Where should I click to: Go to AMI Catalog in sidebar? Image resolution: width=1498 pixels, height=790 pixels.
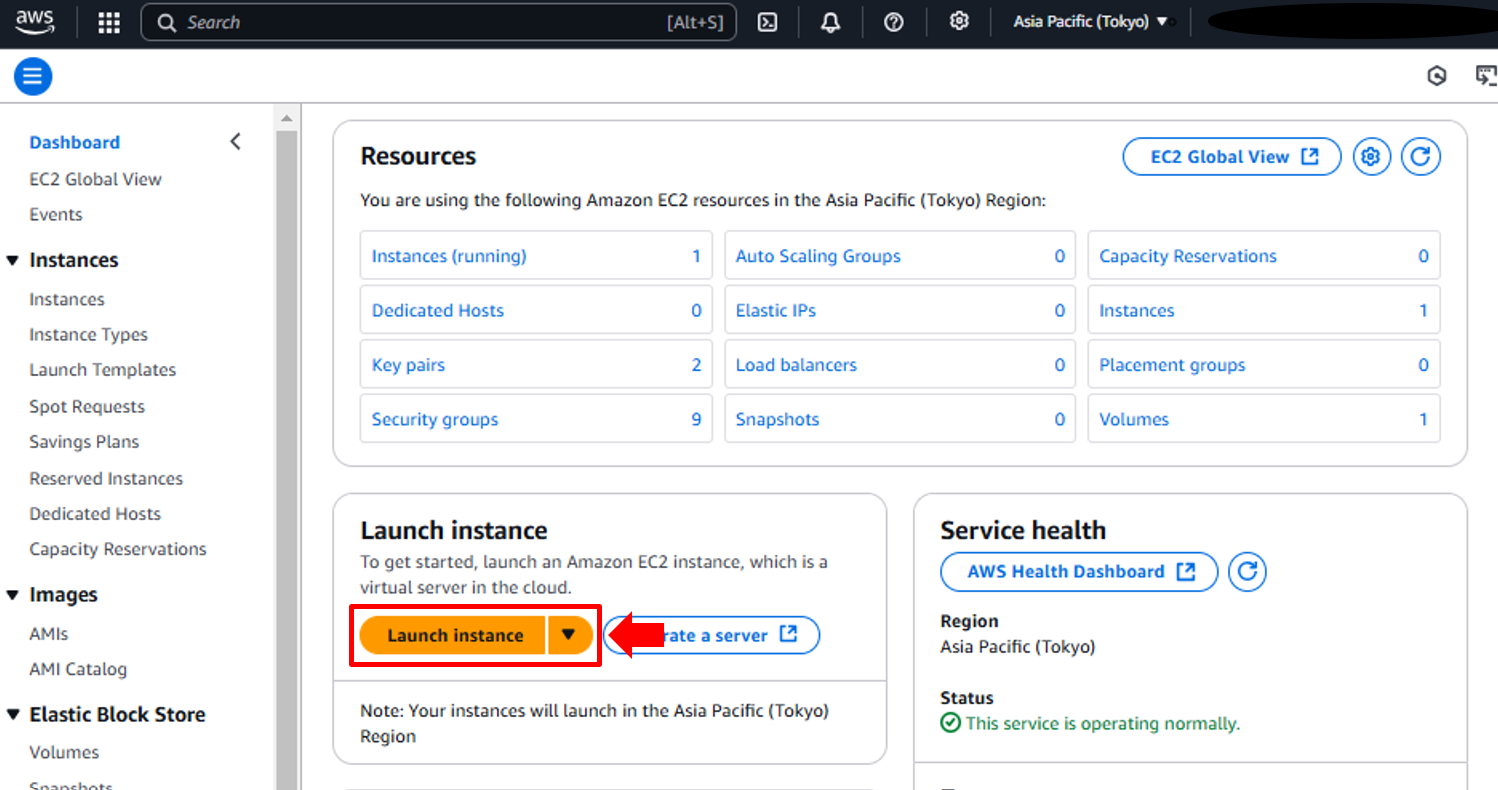(78, 669)
